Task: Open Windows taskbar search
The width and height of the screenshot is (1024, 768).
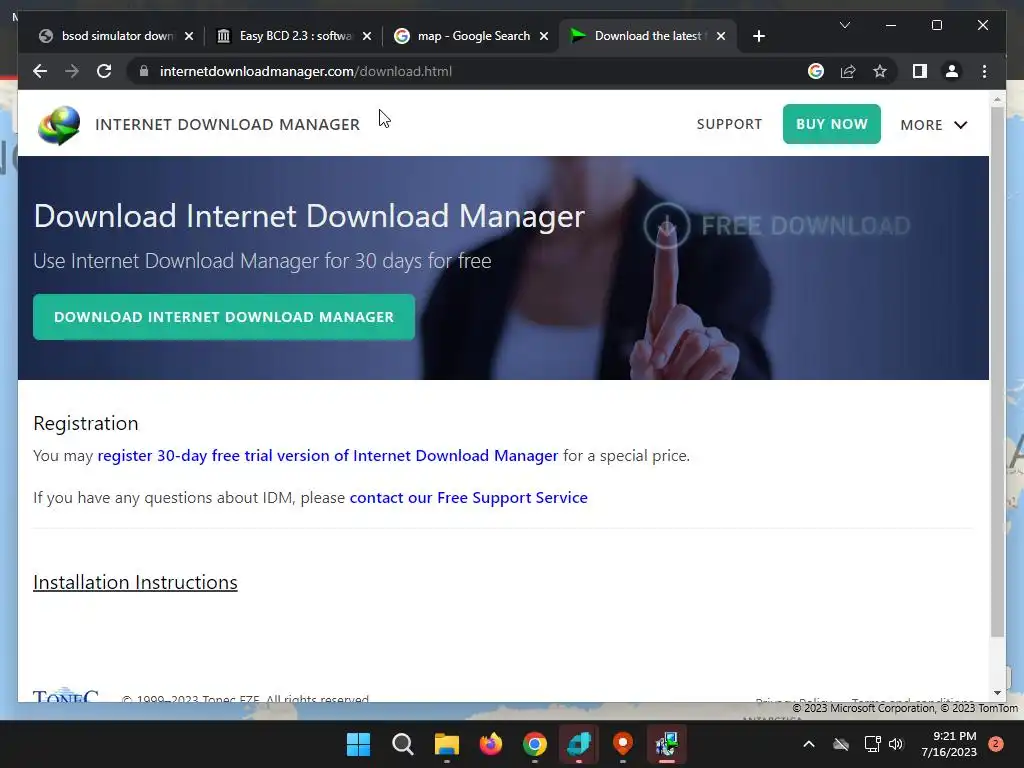Action: [402, 744]
